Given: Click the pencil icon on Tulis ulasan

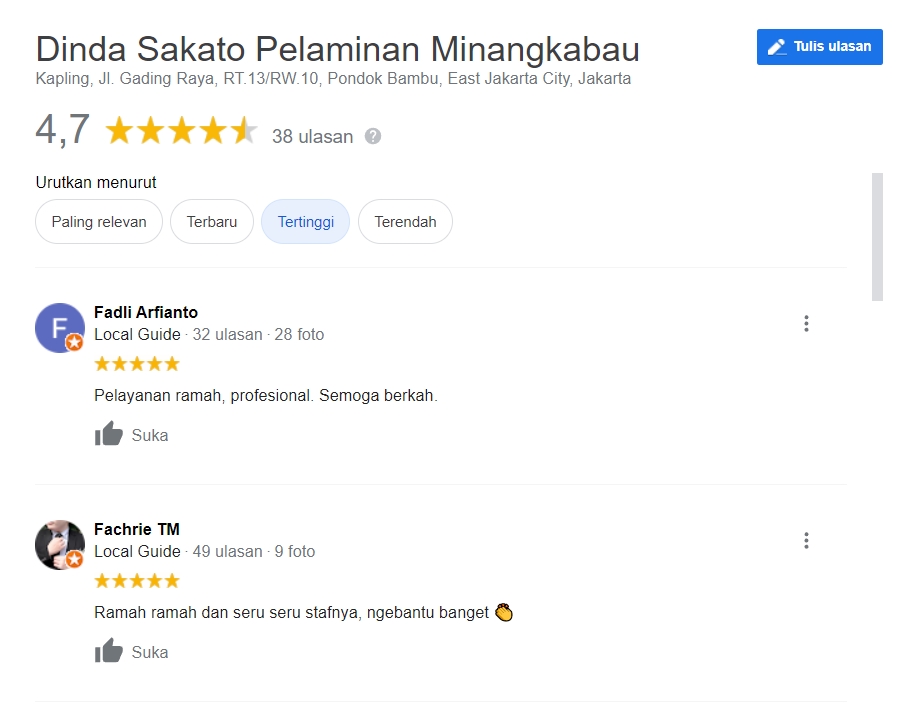Looking at the screenshot, I should [x=776, y=47].
